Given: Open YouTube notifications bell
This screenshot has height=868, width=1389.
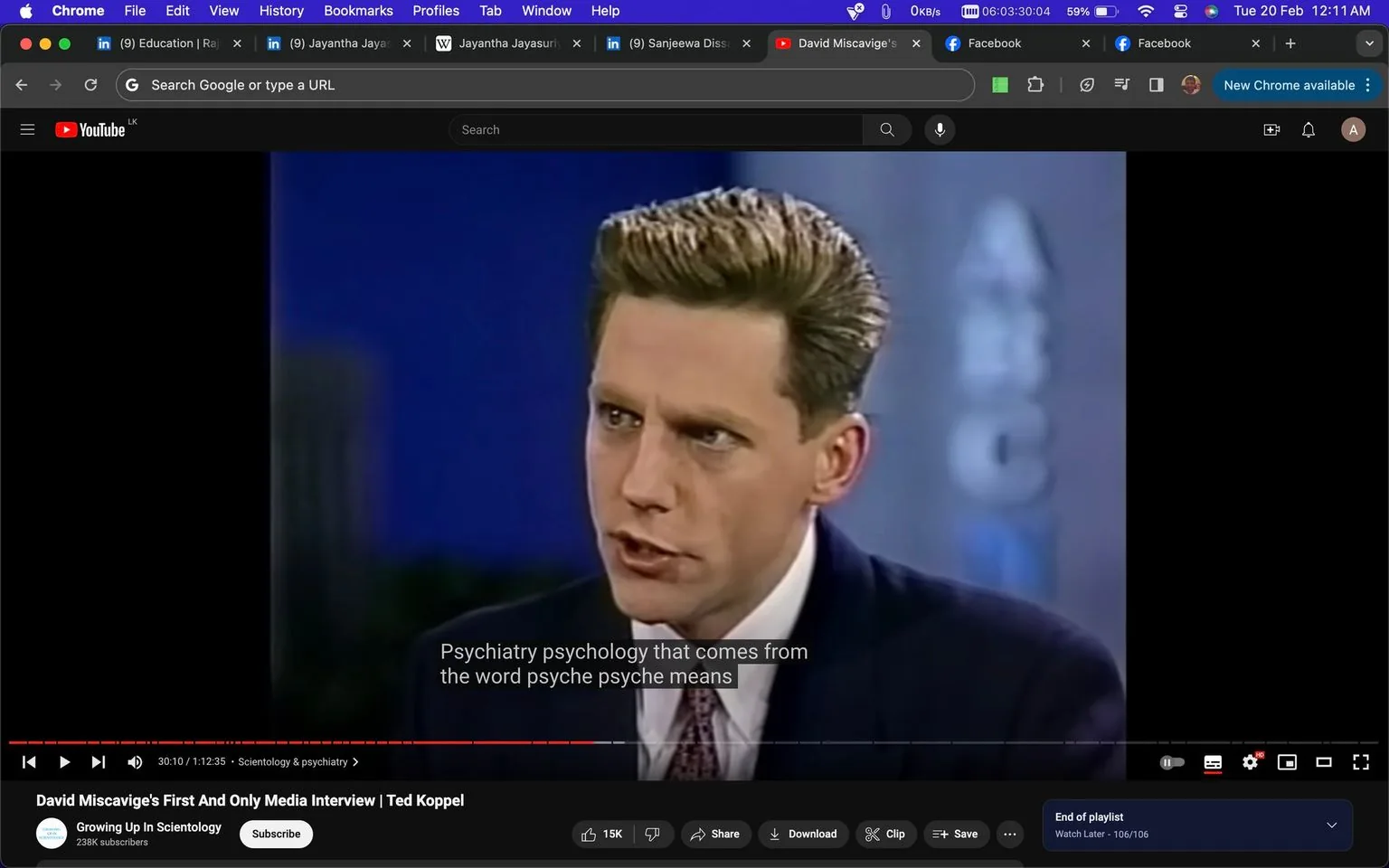Looking at the screenshot, I should pos(1308,129).
